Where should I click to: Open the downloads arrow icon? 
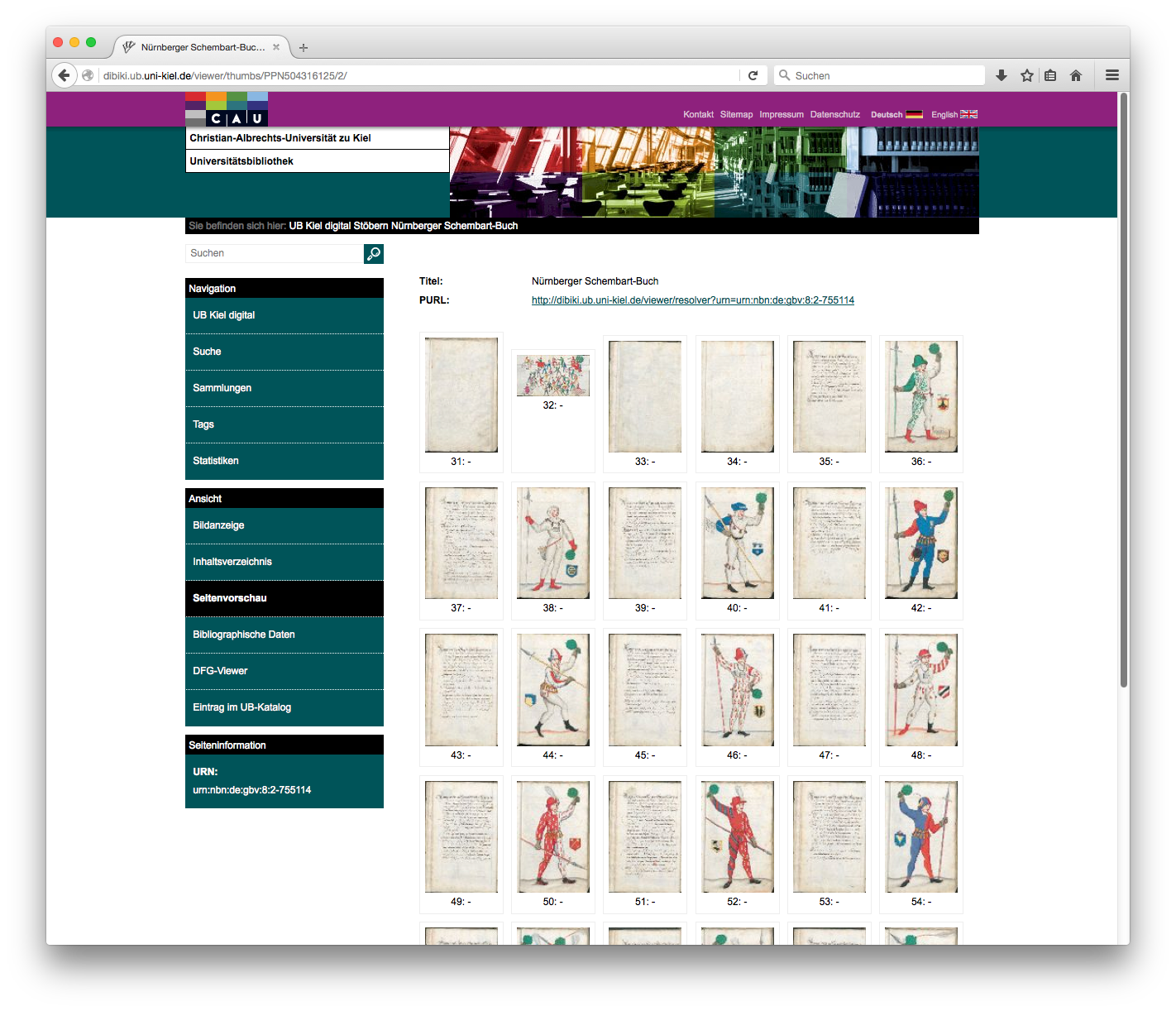[1002, 75]
